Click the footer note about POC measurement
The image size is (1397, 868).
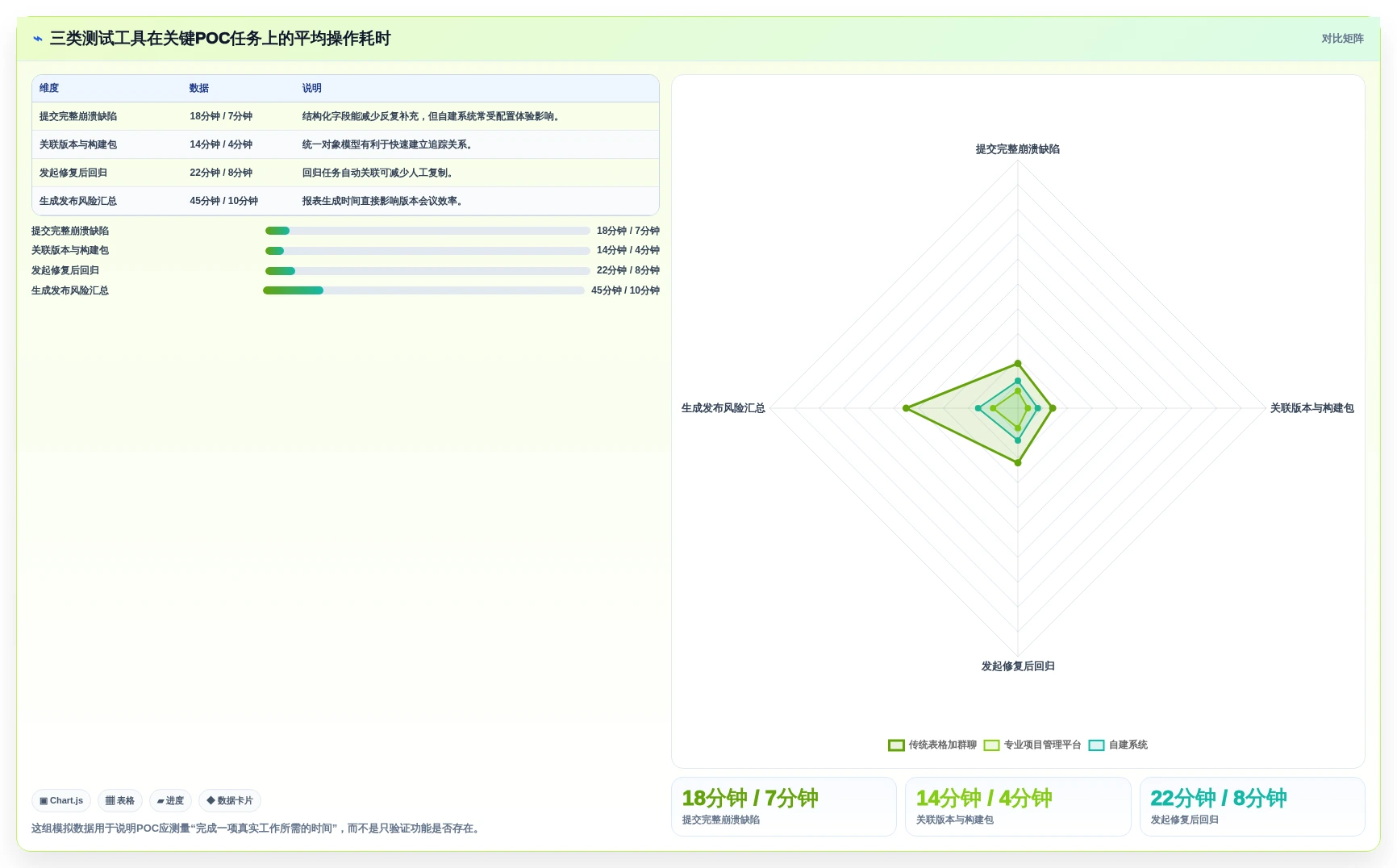click(257, 828)
